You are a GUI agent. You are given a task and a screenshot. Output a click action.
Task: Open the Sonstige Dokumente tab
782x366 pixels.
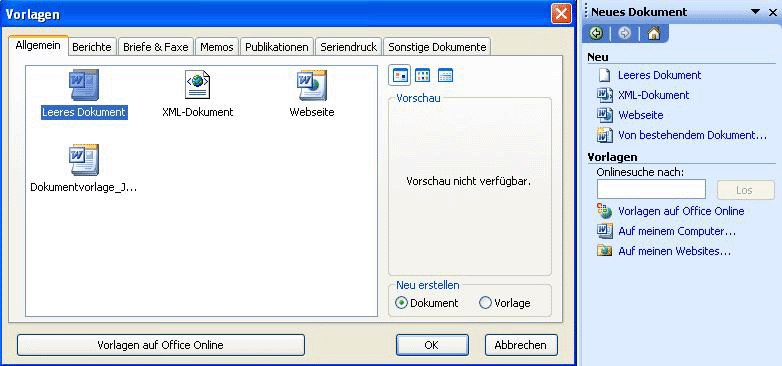click(437, 47)
